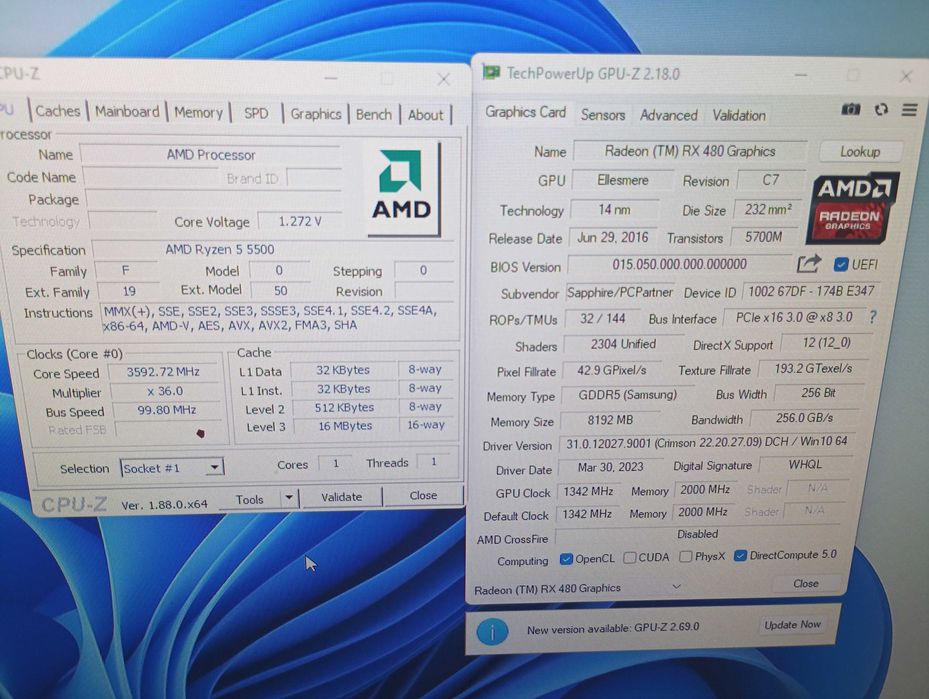Image resolution: width=929 pixels, height=699 pixels.
Task: Click the GPU Clock value 1342 MHz
Action: (588, 492)
